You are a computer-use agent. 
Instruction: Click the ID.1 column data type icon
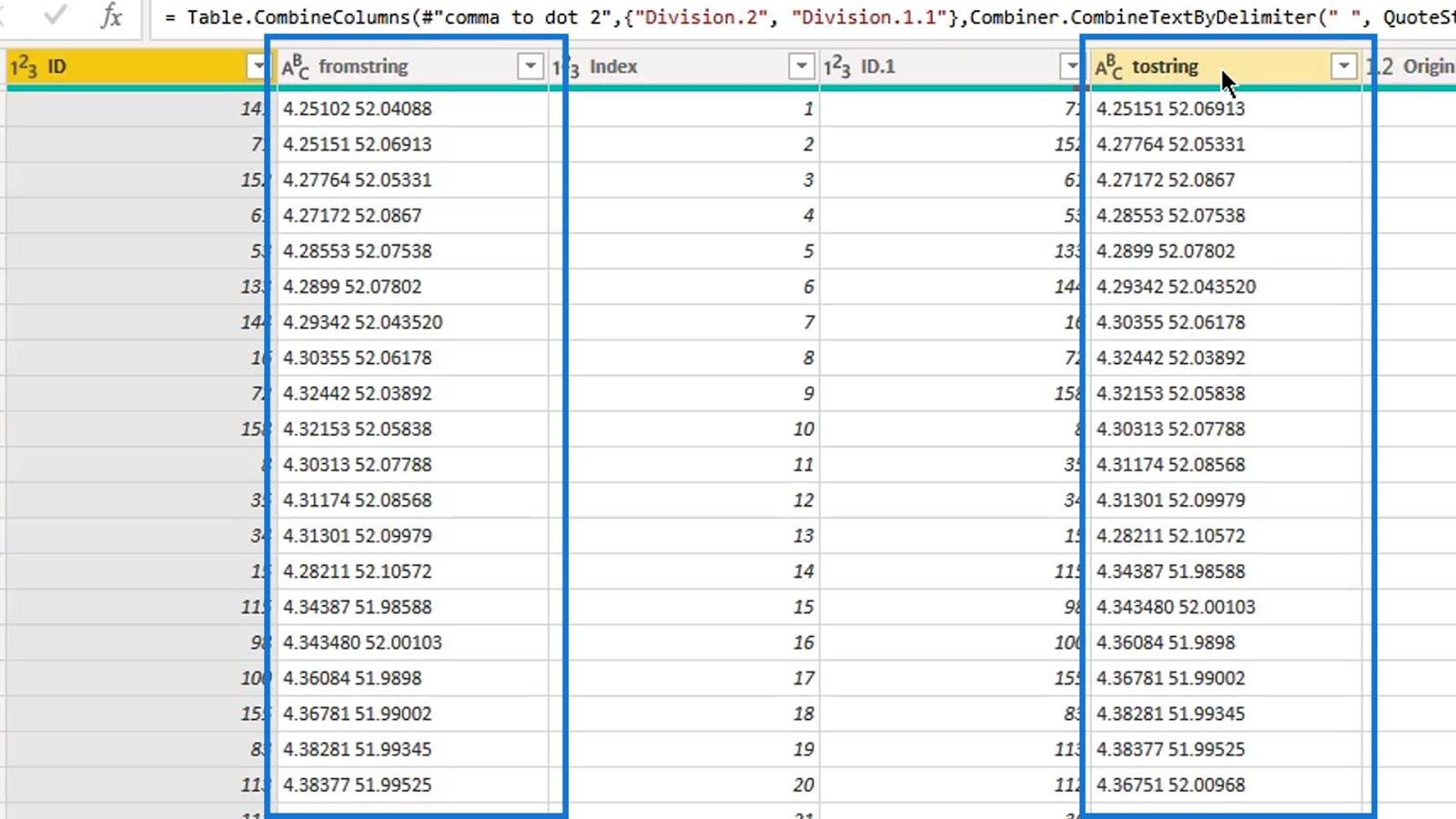(836, 66)
